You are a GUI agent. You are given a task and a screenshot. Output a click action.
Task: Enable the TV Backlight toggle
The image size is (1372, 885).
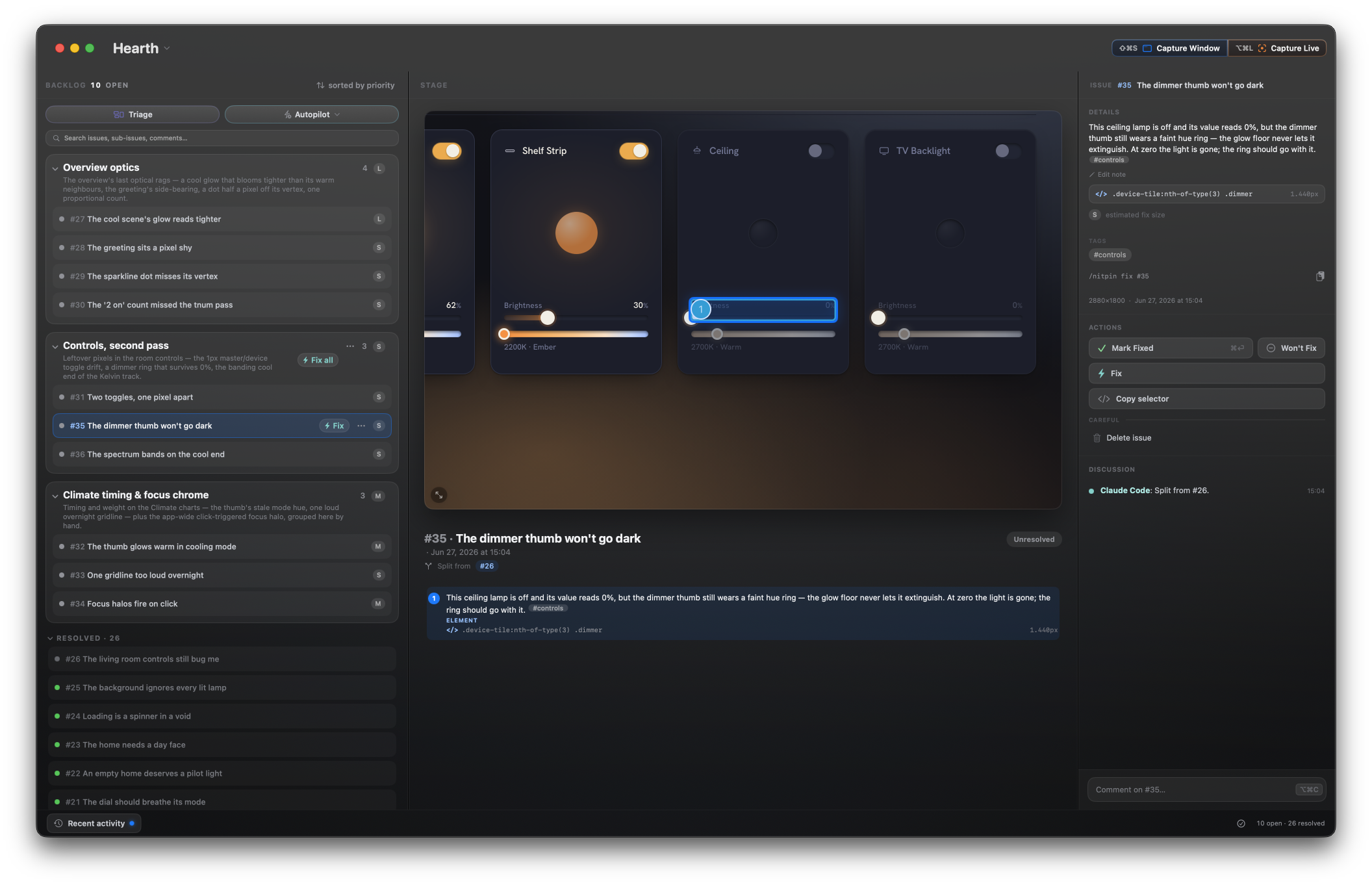(x=1008, y=151)
